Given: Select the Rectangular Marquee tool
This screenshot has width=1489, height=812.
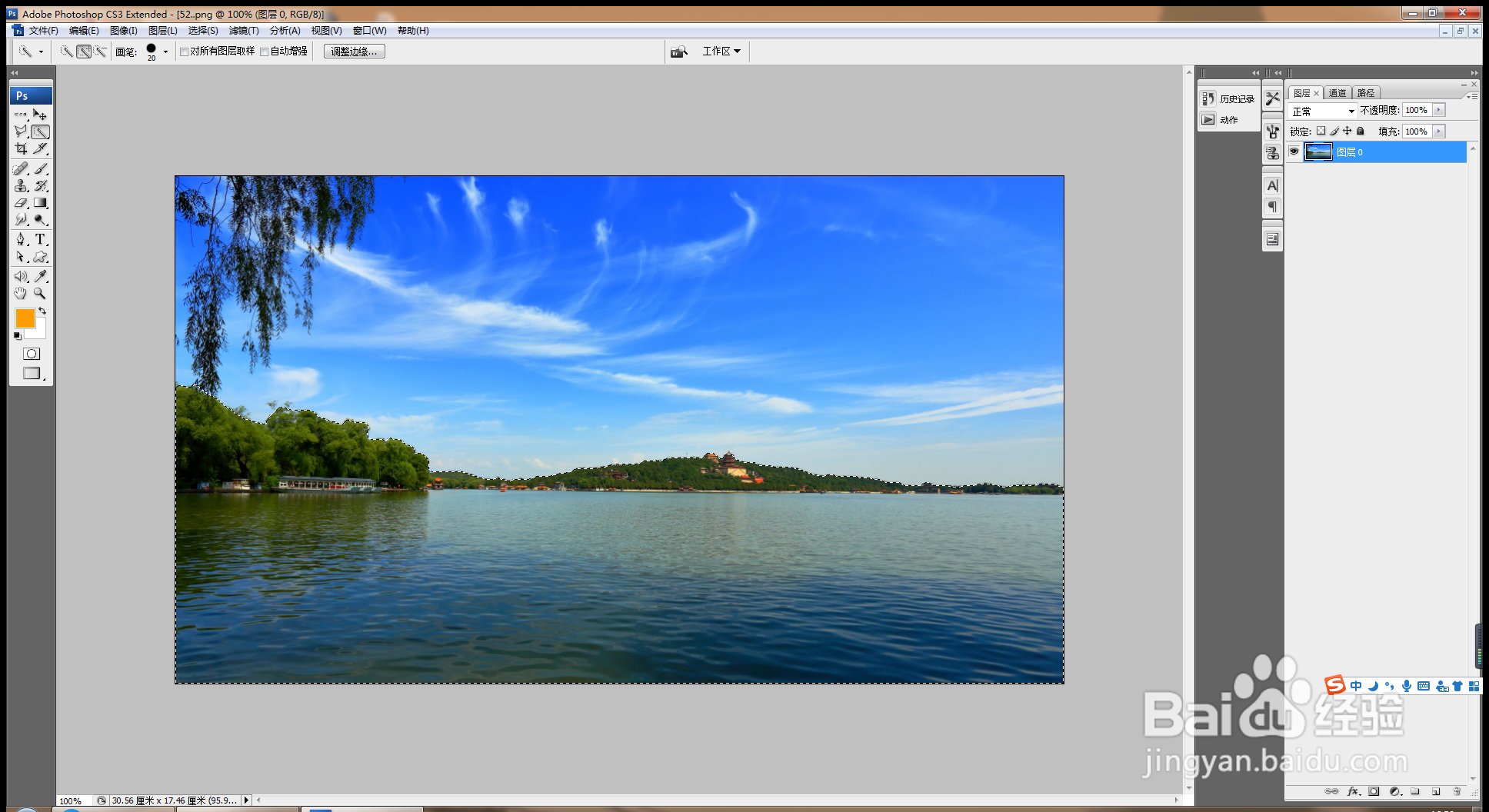Looking at the screenshot, I should click(x=21, y=115).
